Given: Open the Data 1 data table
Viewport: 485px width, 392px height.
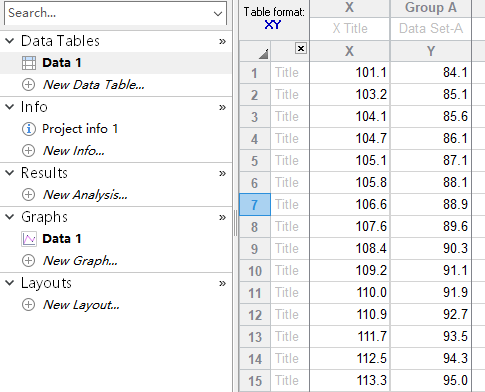Looking at the screenshot, I should pos(62,63).
